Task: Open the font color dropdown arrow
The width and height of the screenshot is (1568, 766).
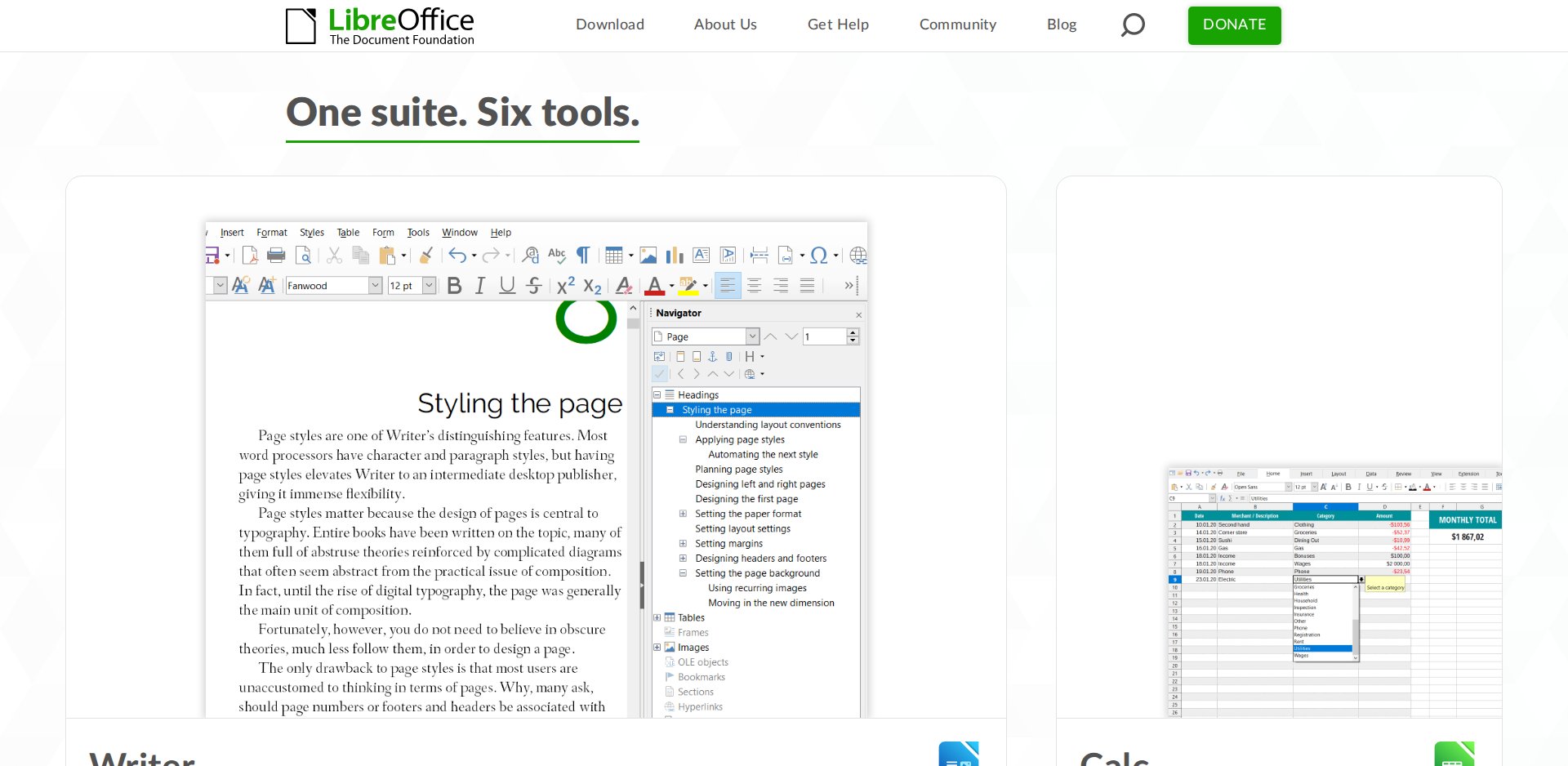Action: pos(671,286)
